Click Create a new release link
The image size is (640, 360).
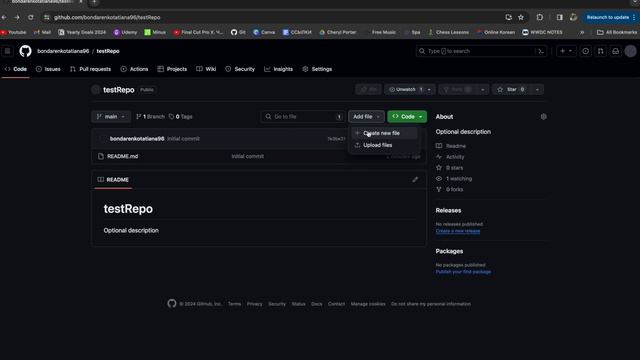(458, 231)
